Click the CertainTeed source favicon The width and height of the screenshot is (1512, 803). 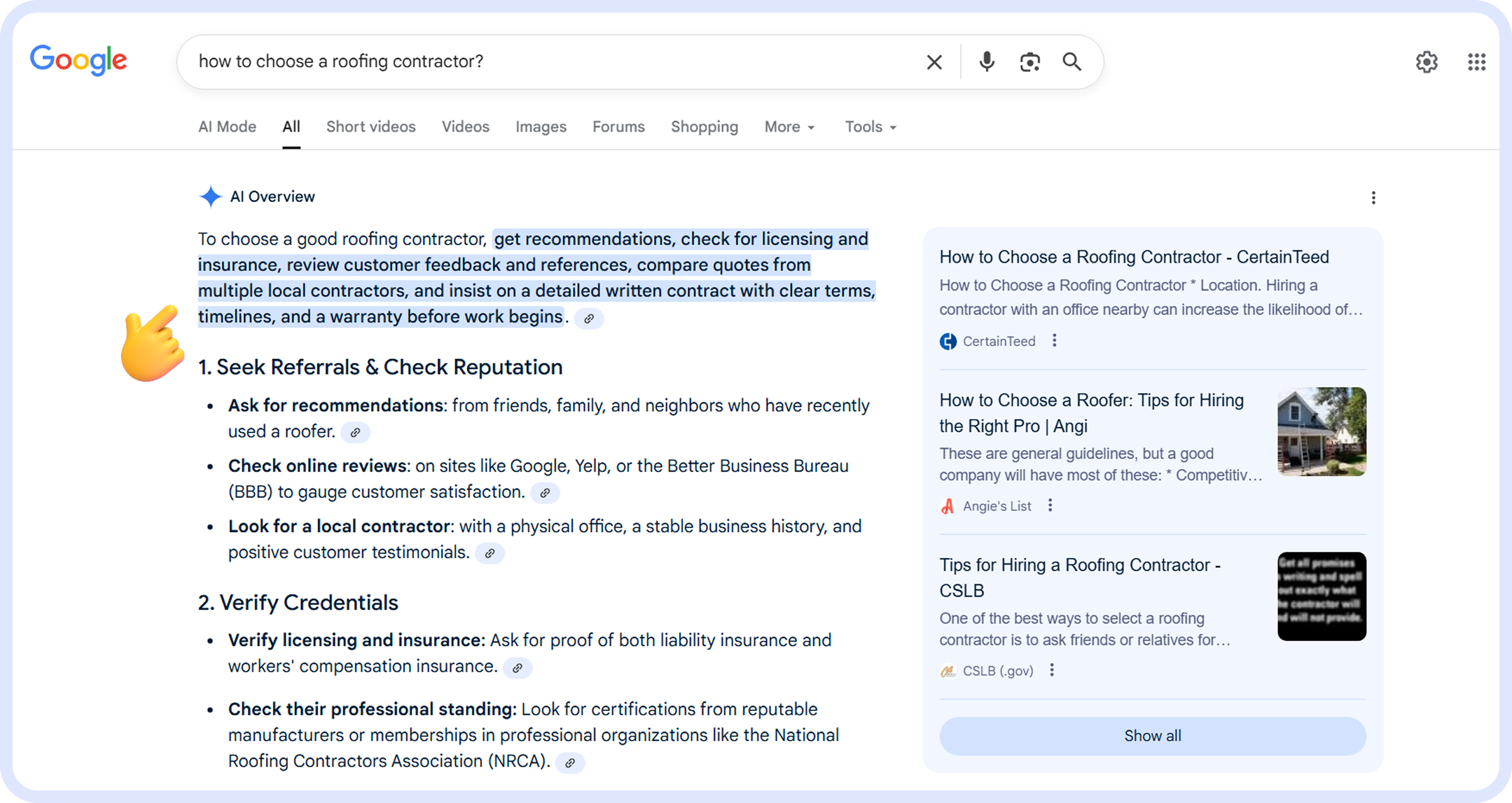click(x=948, y=341)
